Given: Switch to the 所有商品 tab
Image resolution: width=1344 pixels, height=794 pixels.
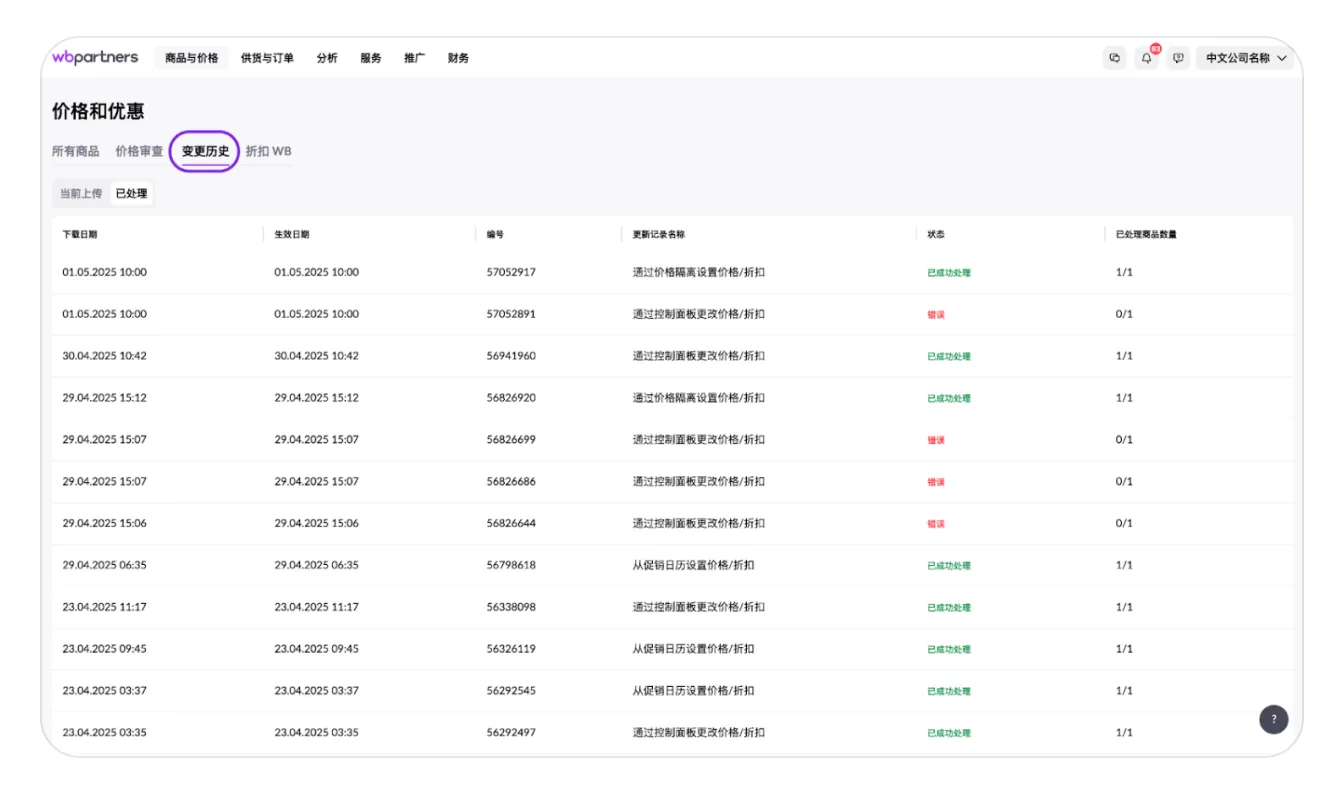Looking at the screenshot, I should tap(76, 152).
